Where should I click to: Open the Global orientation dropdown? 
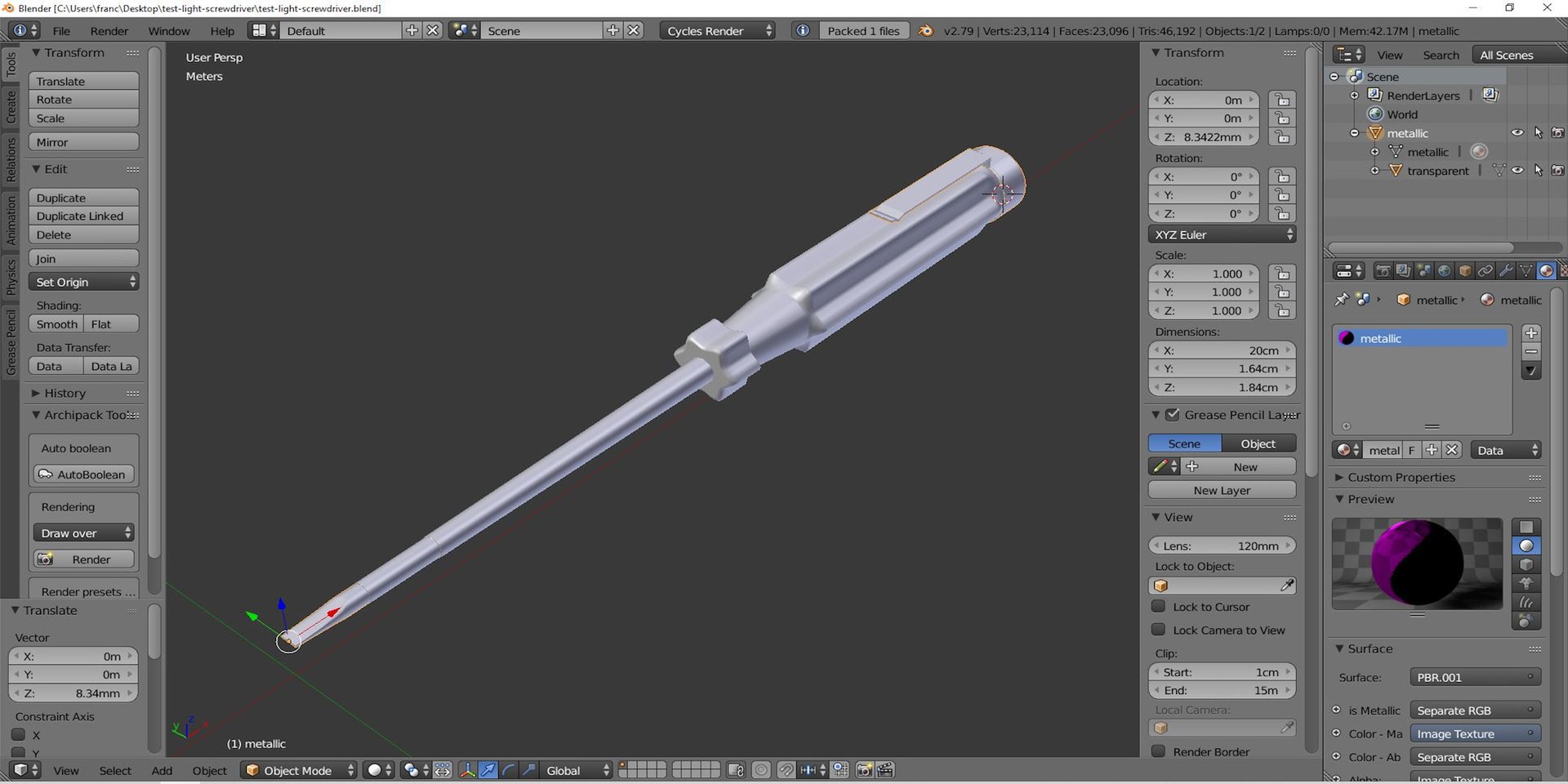pos(577,770)
